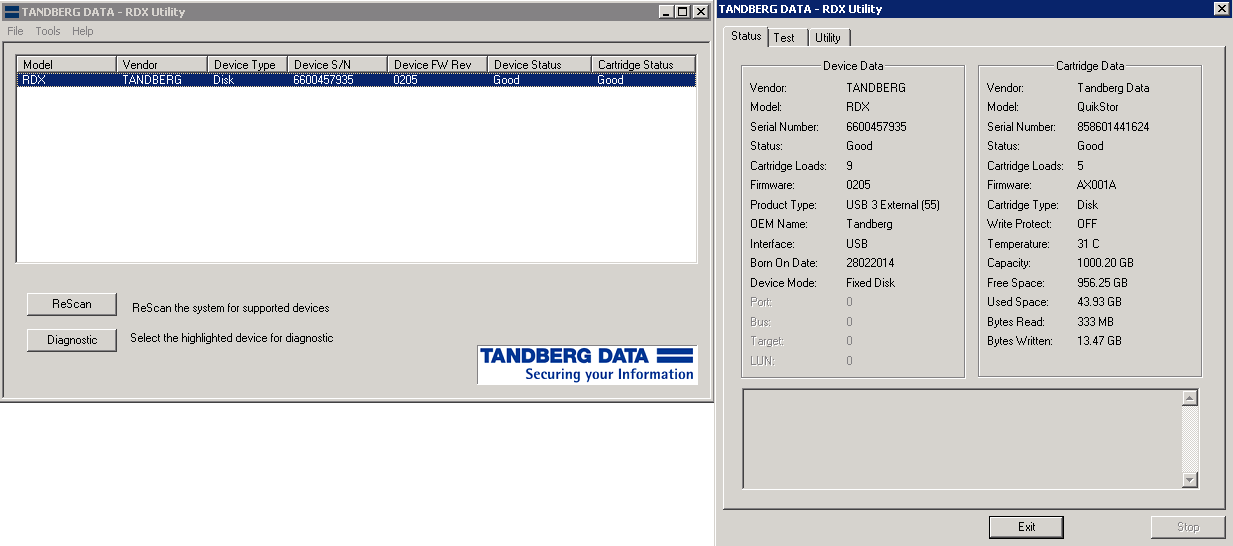Image resolution: width=1233 pixels, height=546 pixels.
Task: Select the RDX row in device list
Action: (x=356, y=80)
